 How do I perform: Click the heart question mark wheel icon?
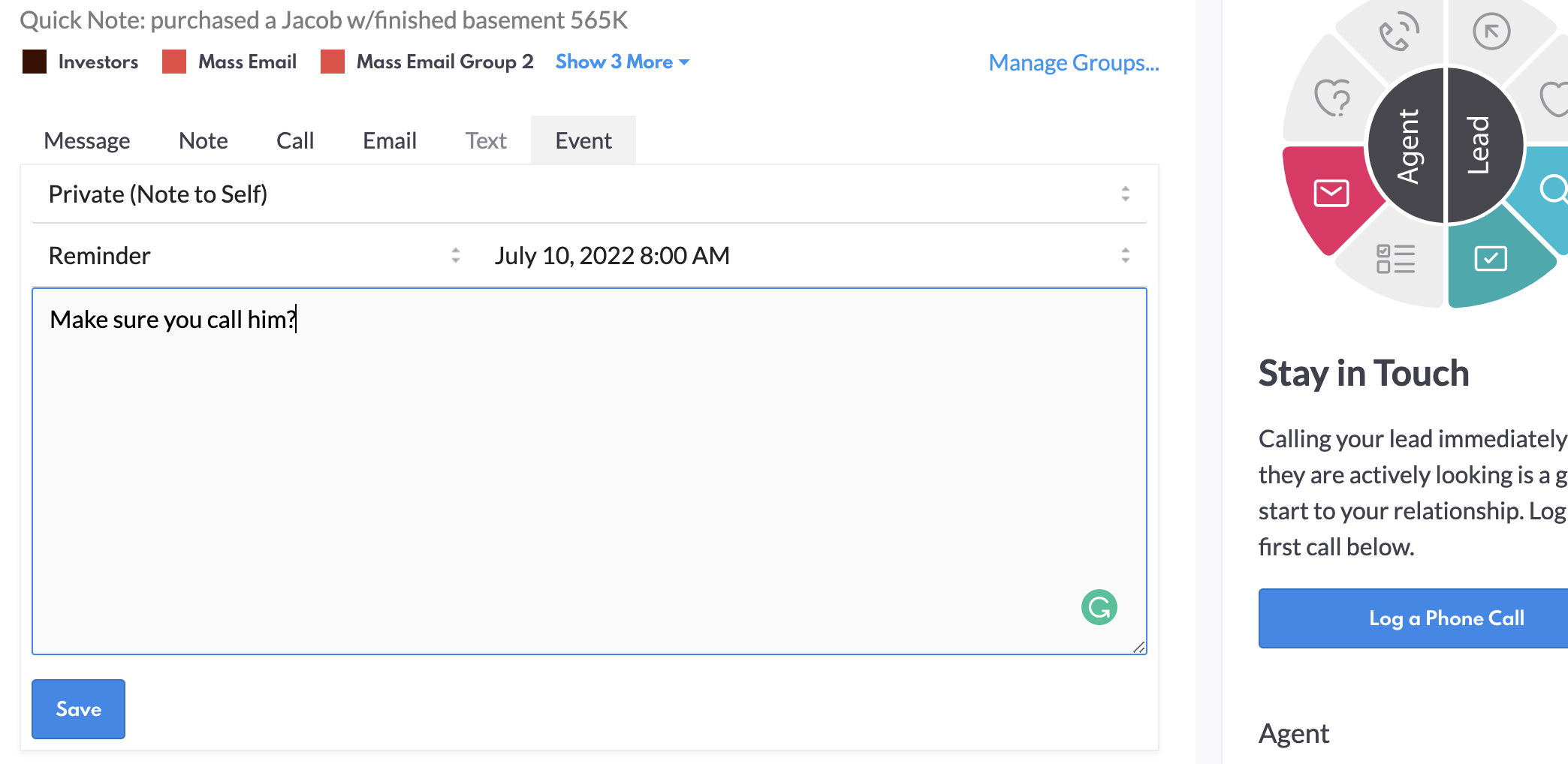tap(1334, 98)
